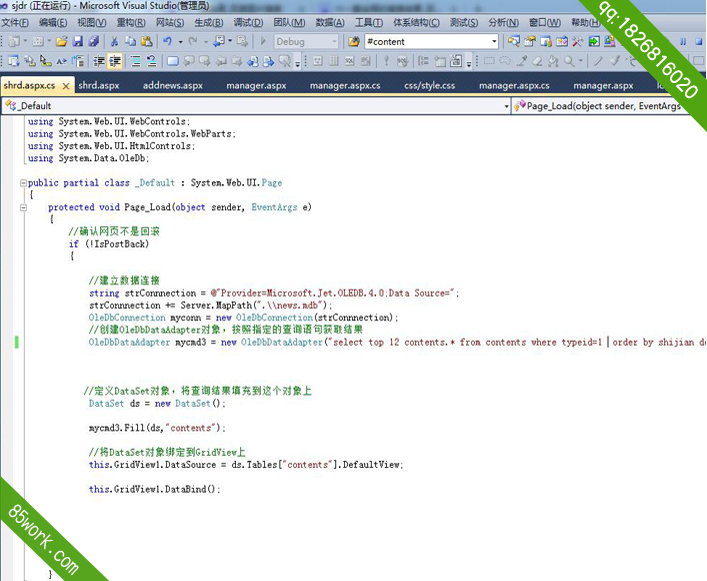The width and height of the screenshot is (707, 581).
Task: Open text editor toolbar overflow options arrow
Action: click(x=298, y=62)
